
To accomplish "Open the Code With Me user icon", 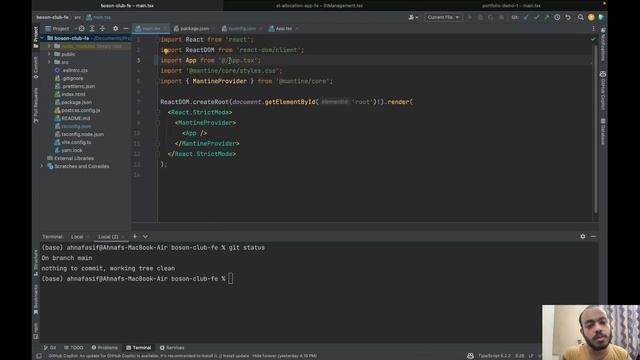I will click(x=413, y=17).
